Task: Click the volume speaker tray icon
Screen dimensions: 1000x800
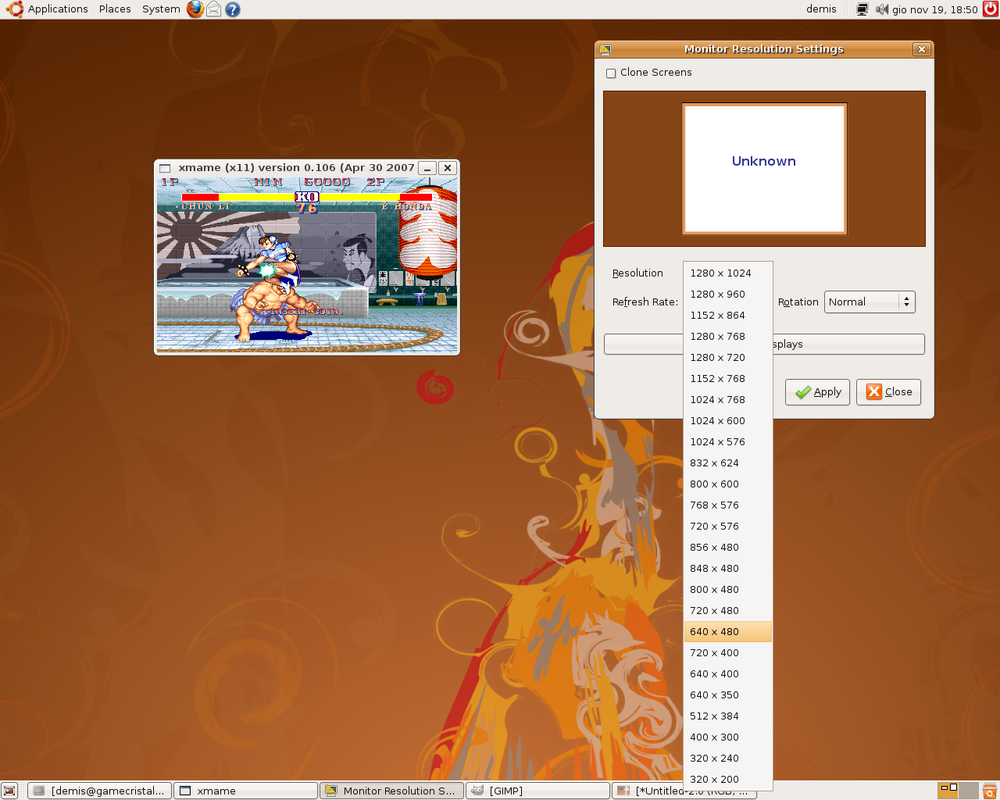Action: [x=882, y=9]
